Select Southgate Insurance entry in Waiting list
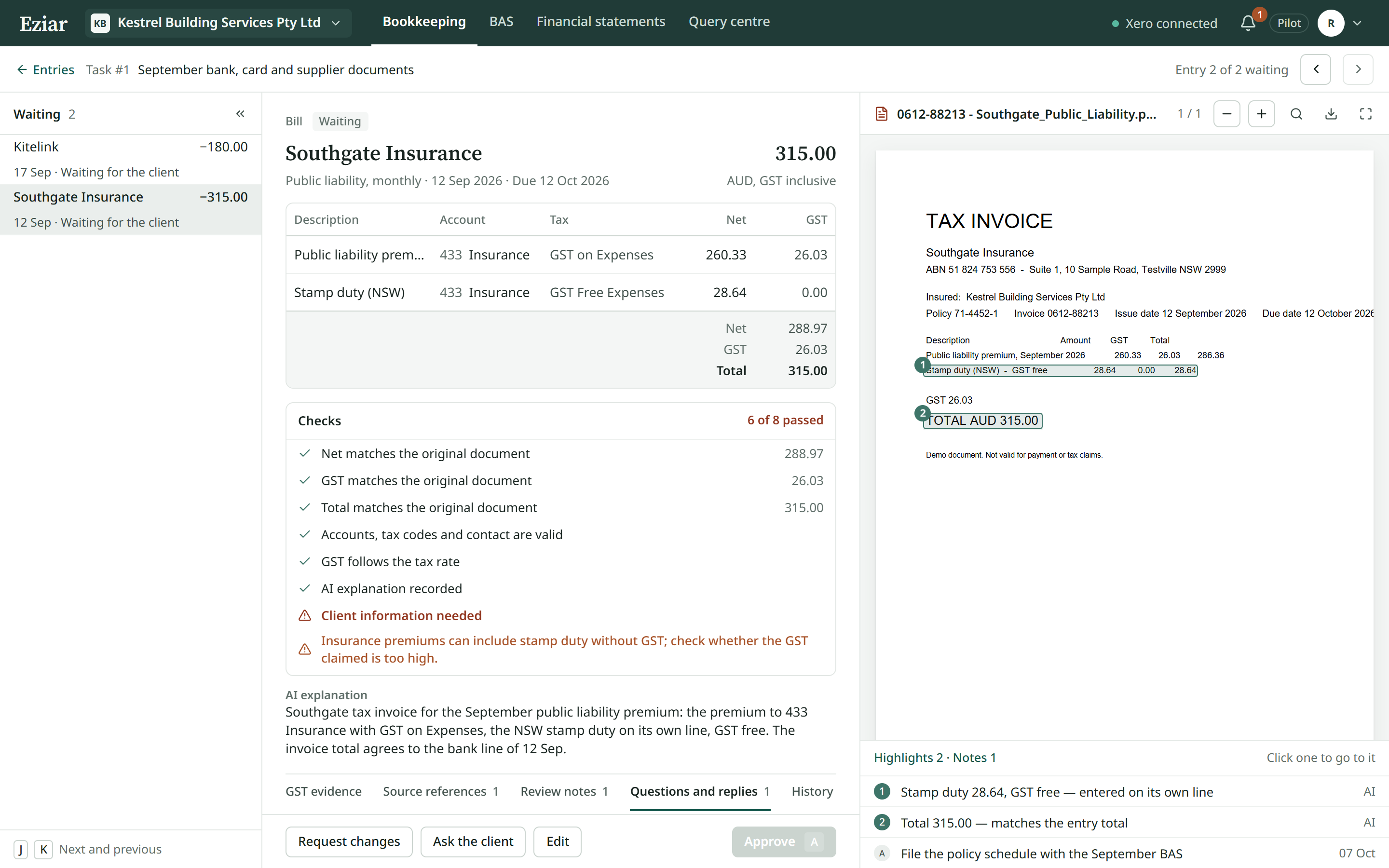The width and height of the screenshot is (1389, 868). click(131, 210)
